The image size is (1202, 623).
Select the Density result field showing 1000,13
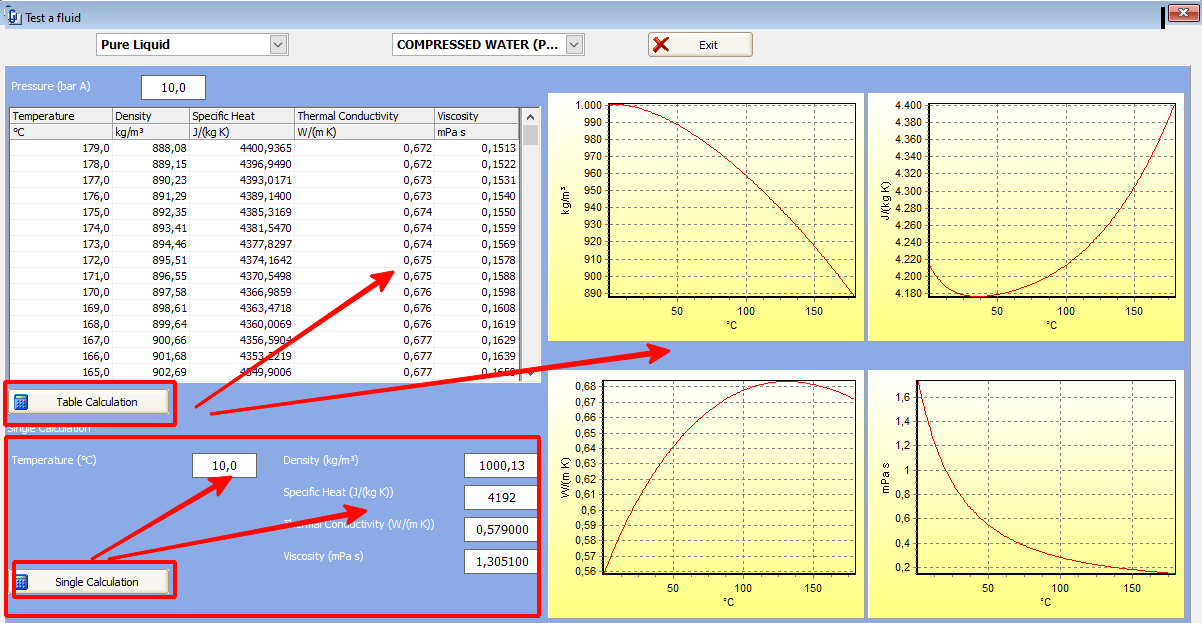coord(501,465)
